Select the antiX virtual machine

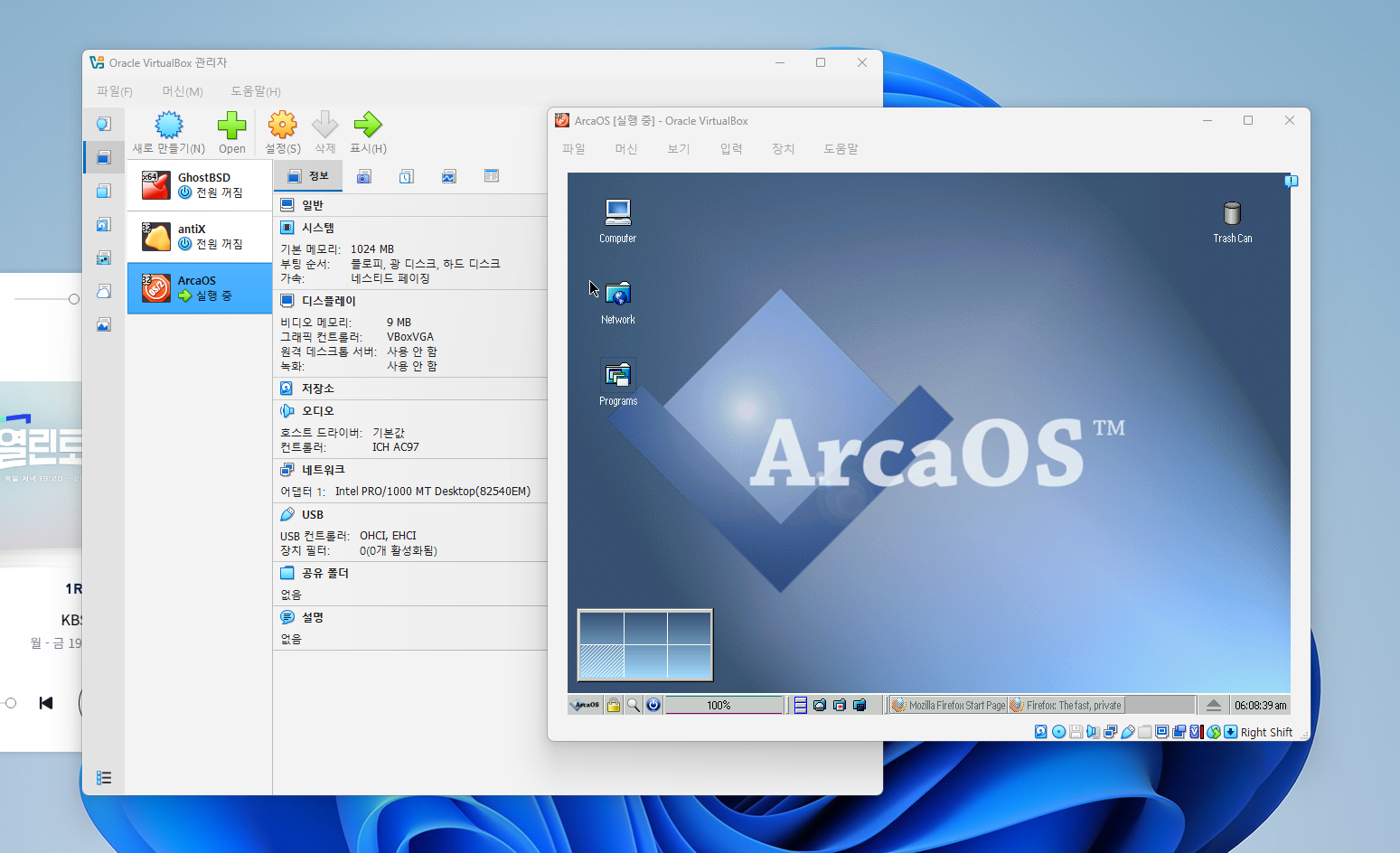pos(200,237)
